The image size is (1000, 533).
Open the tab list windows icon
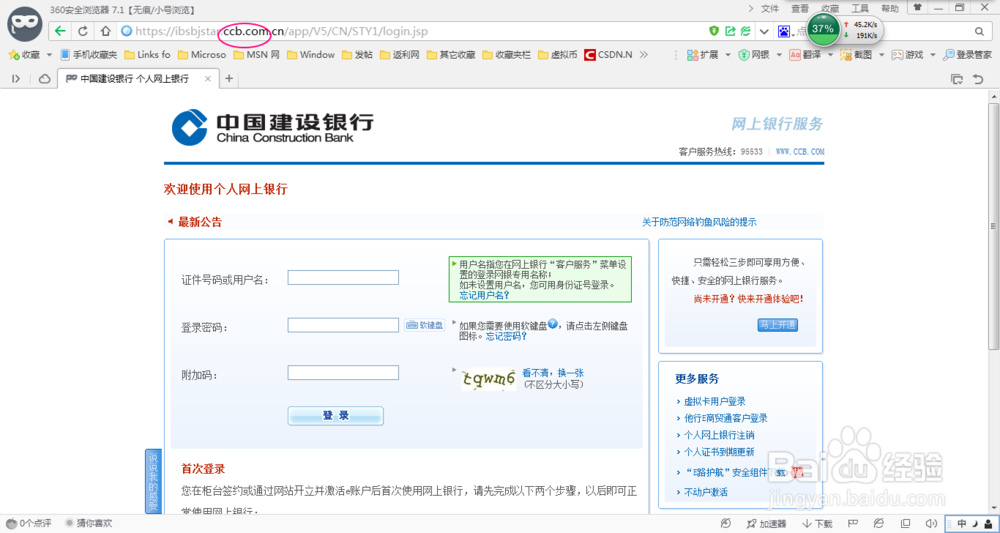coord(957,79)
